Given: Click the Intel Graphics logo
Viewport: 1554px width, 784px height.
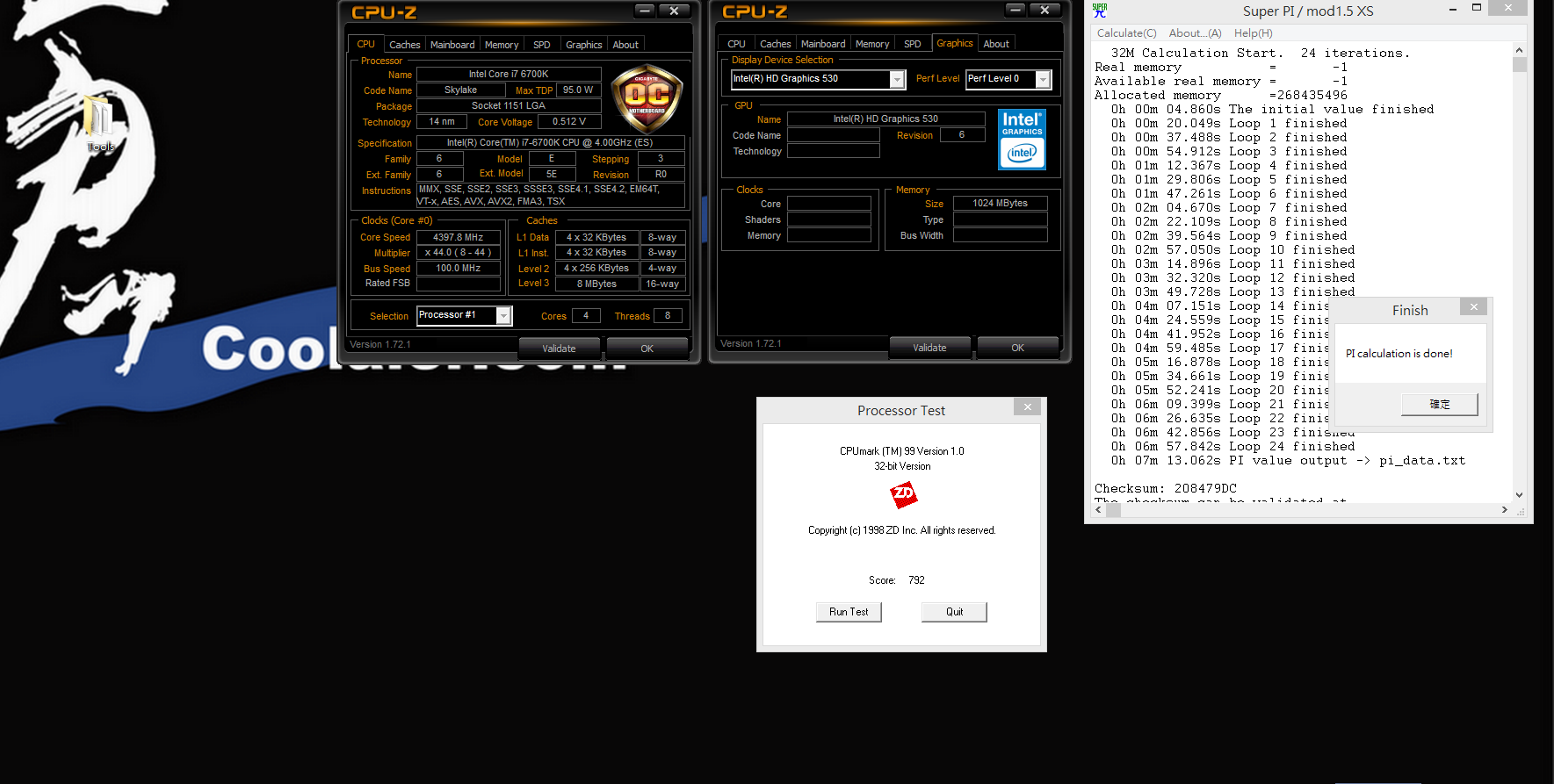Looking at the screenshot, I should (1023, 139).
